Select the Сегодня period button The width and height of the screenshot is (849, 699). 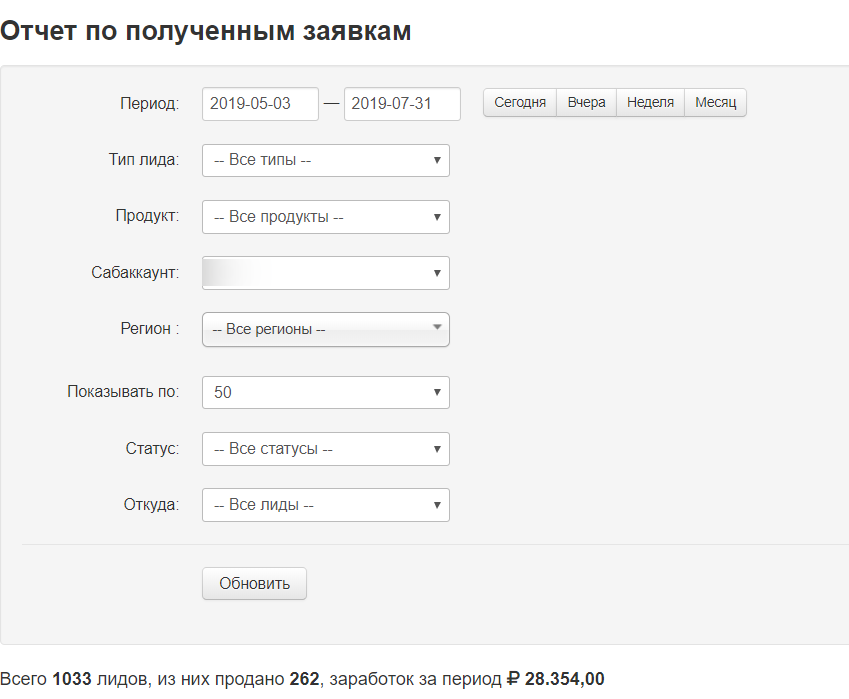click(520, 103)
